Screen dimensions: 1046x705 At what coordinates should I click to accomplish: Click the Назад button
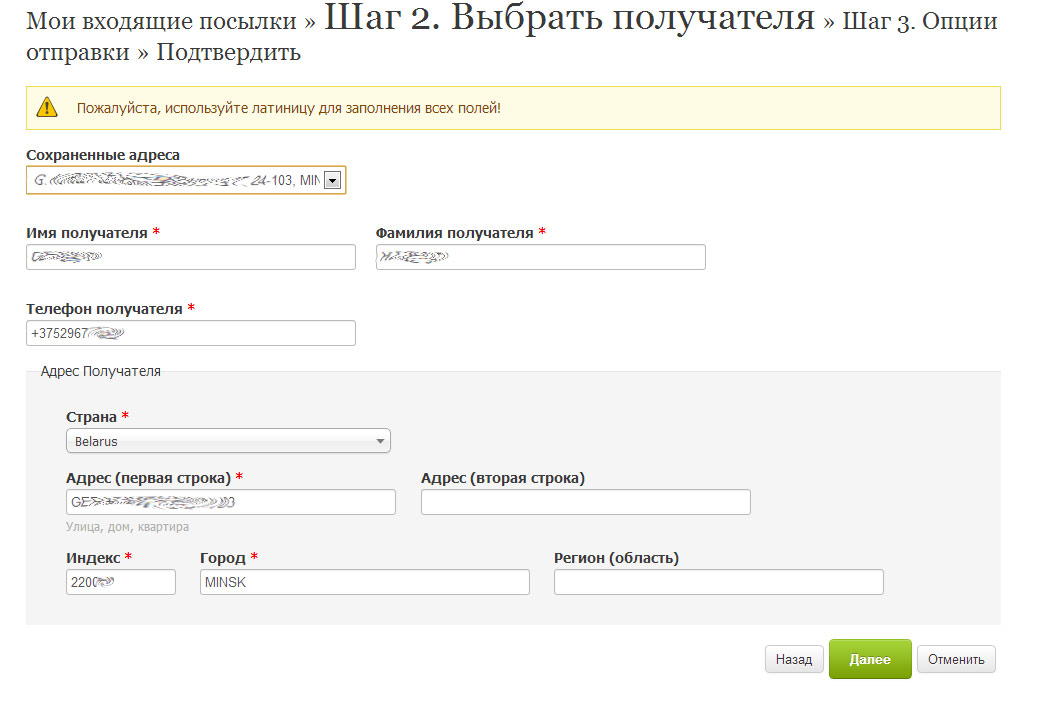tap(794, 660)
